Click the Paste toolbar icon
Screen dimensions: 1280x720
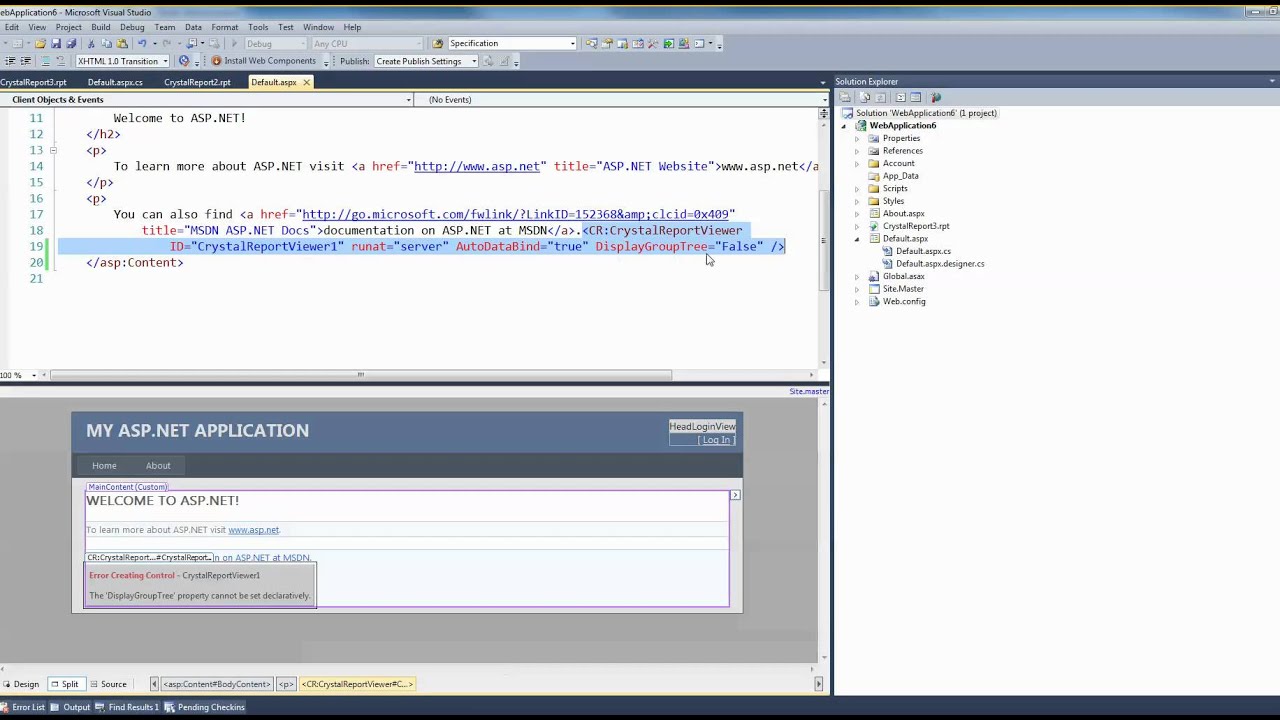[x=122, y=44]
